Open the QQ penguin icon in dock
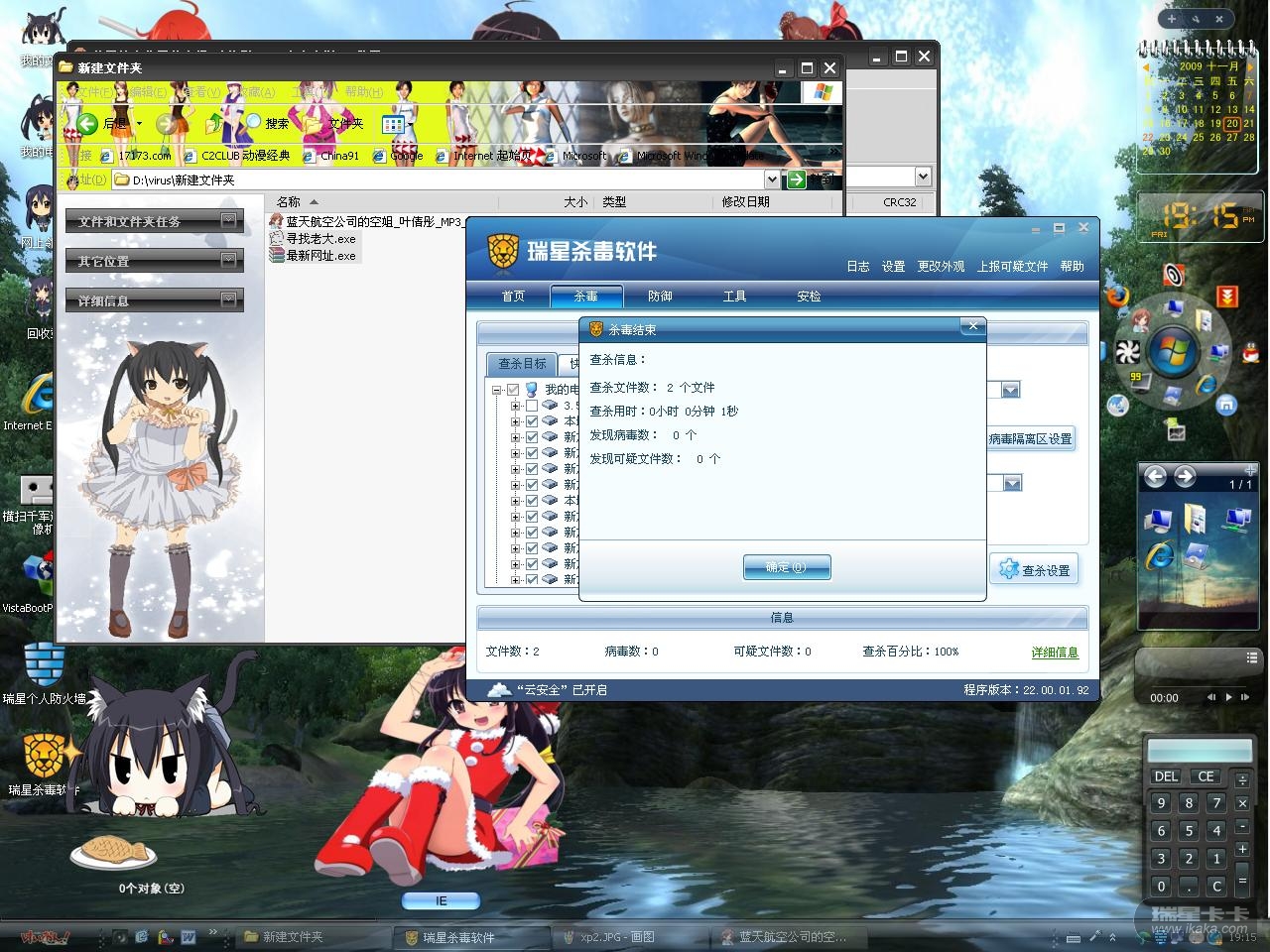The image size is (1270, 952). (x=1250, y=351)
